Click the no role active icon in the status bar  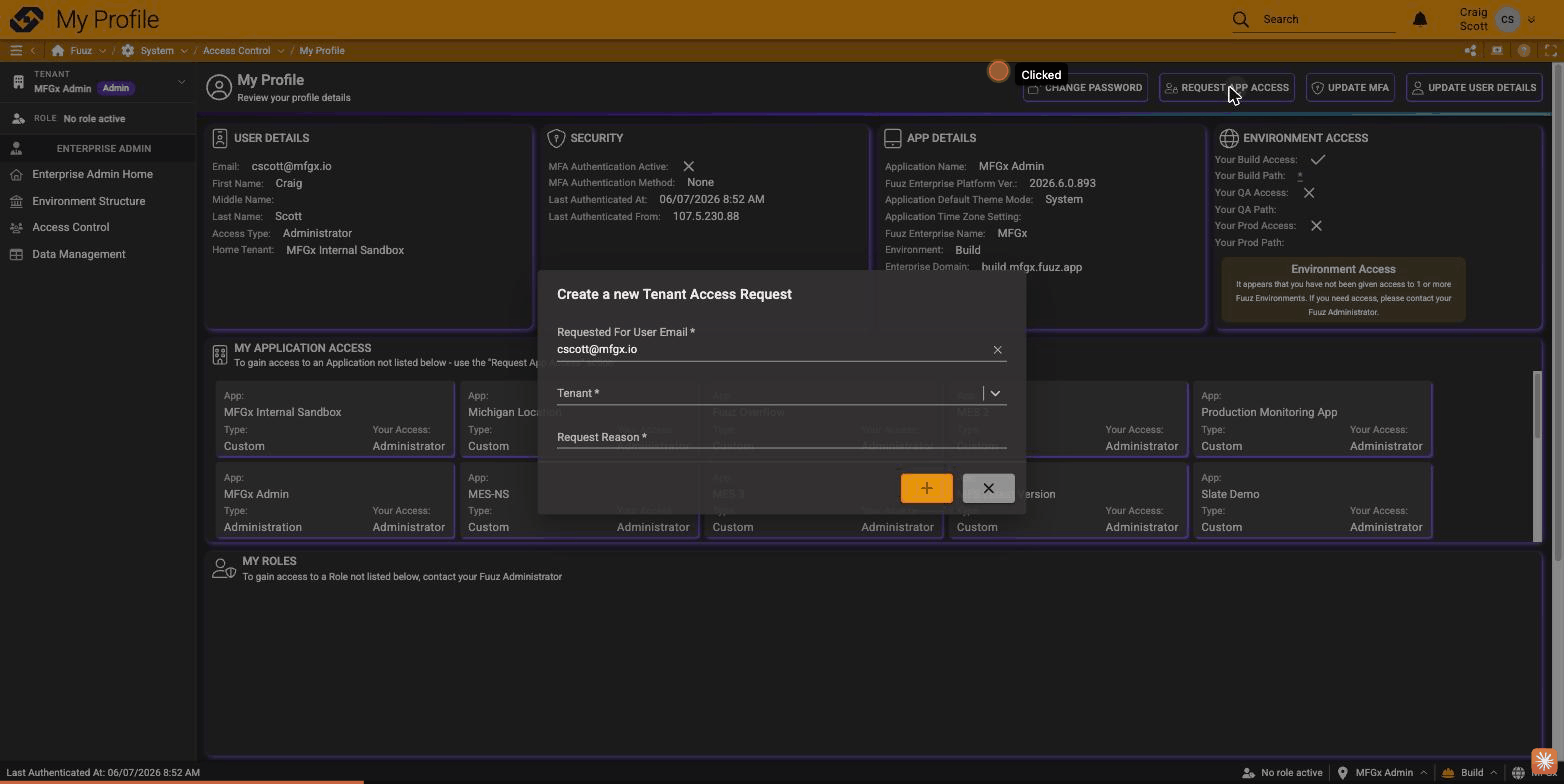tap(1248, 772)
